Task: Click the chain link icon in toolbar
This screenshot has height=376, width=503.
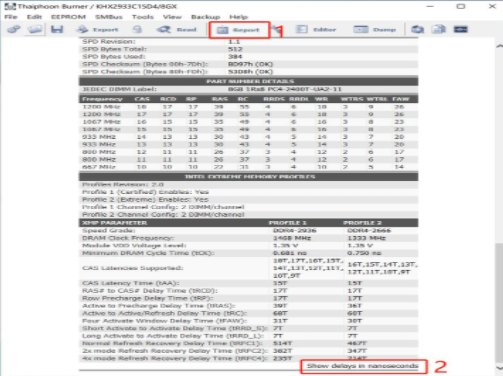Action: coord(14,29)
